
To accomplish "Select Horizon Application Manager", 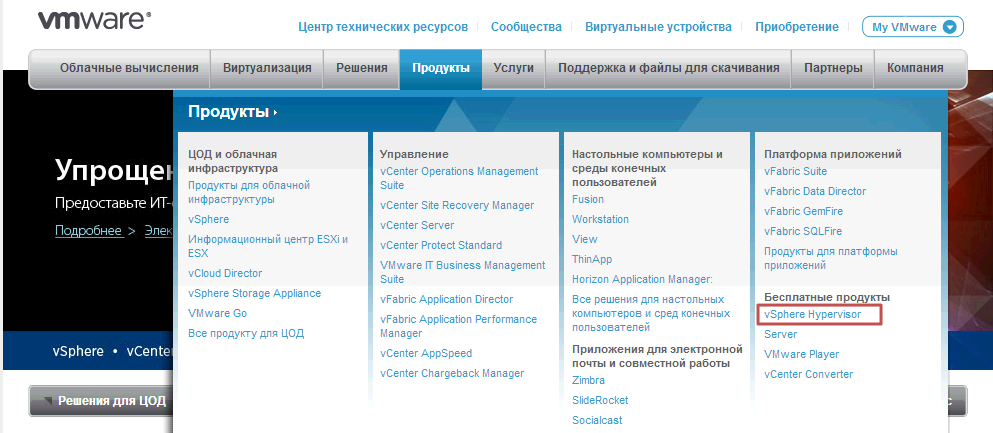I will pyautogui.click(x=642, y=279).
